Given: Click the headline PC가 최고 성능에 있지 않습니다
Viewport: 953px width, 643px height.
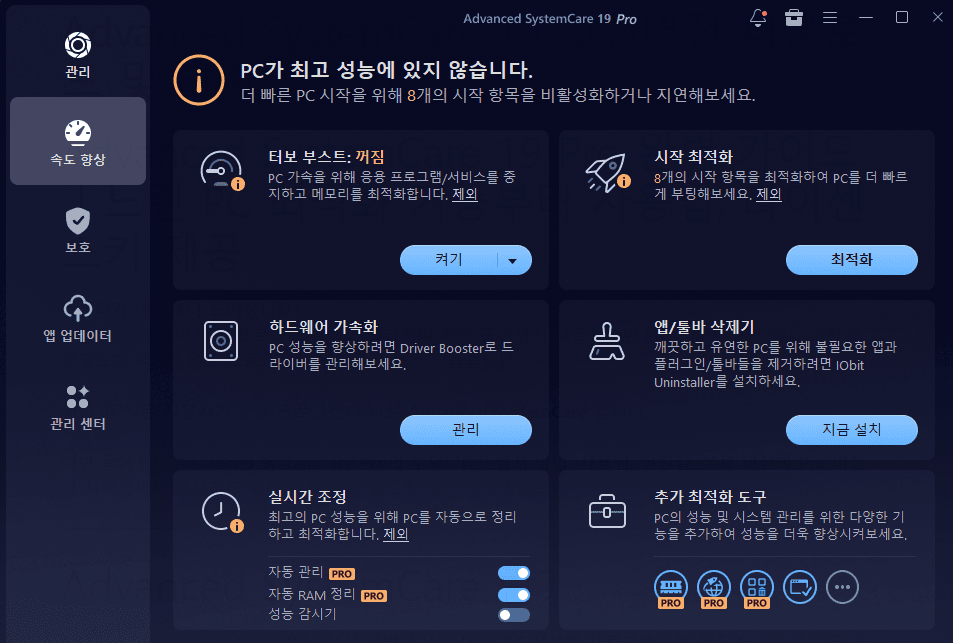Looking at the screenshot, I should [x=387, y=70].
